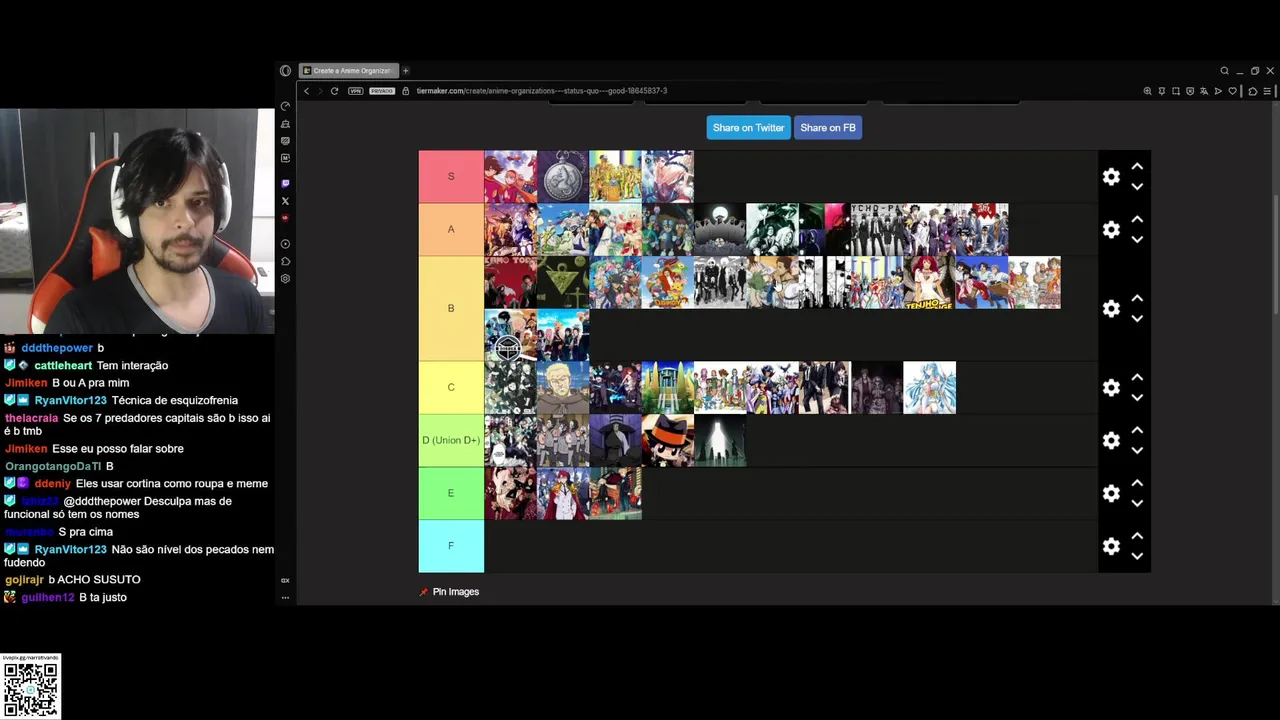The width and height of the screenshot is (1280, 720).
Task: Select Tenjho Tenge image in B tier
Action: pos(929,282)
